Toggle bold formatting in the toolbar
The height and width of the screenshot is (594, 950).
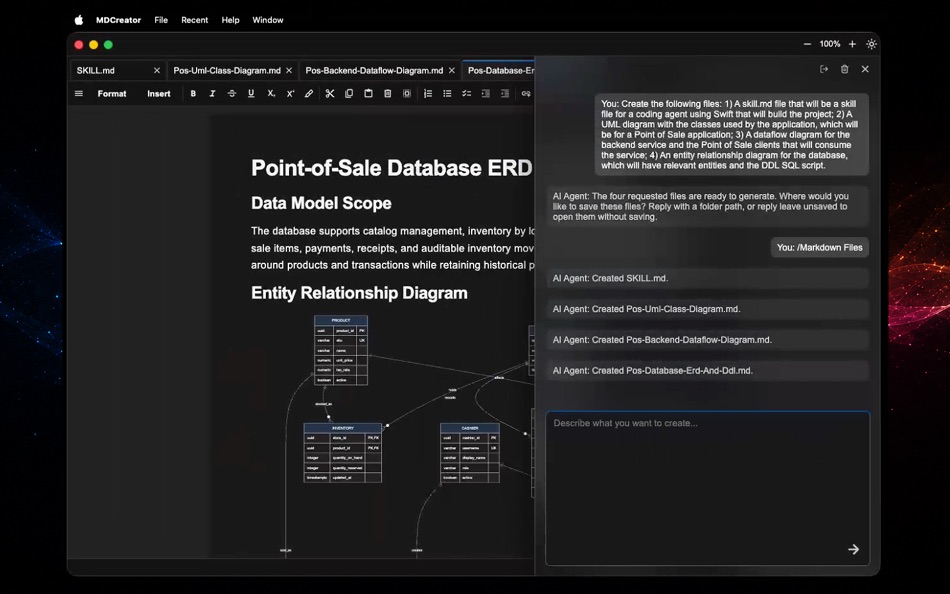[x=193, y=94]
